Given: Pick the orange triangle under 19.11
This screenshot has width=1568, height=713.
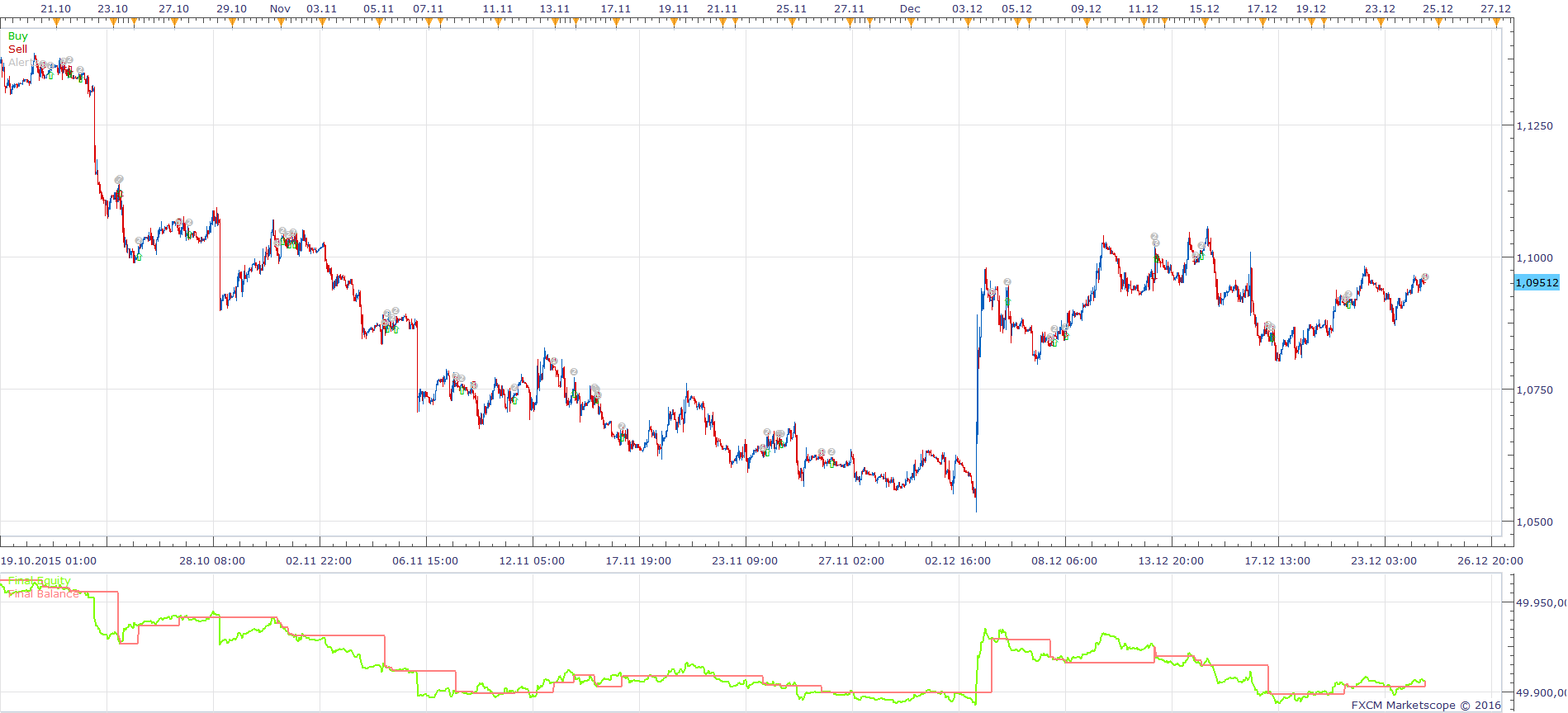Looking at the screenshot, I should tap(674, 22).
